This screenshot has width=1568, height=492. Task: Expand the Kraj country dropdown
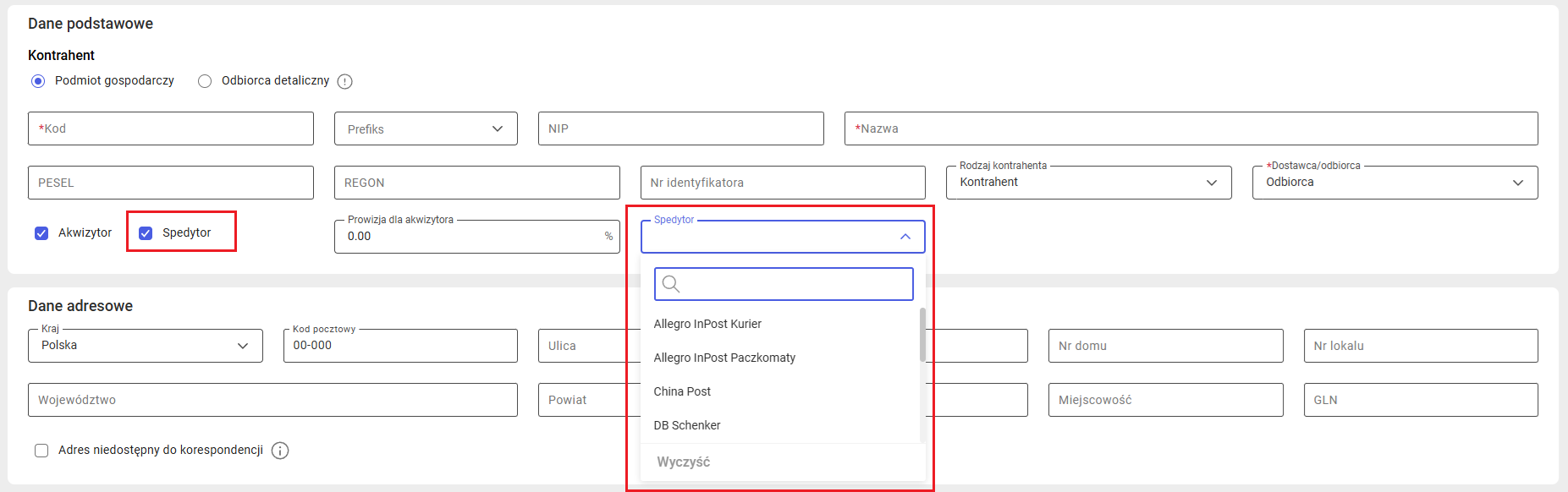tap(243, 346)
